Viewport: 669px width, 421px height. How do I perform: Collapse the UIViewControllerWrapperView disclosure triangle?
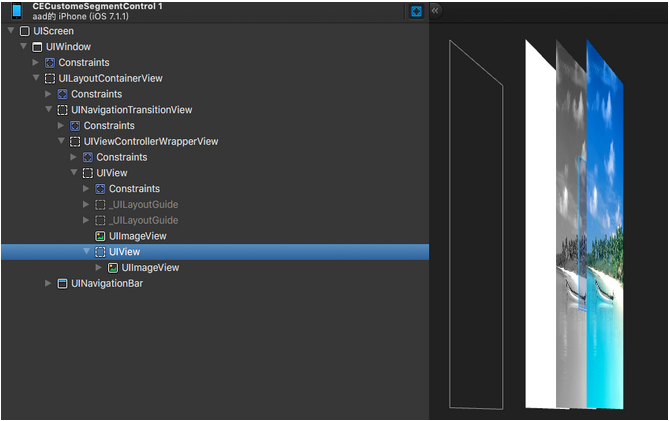click(61, 141)
